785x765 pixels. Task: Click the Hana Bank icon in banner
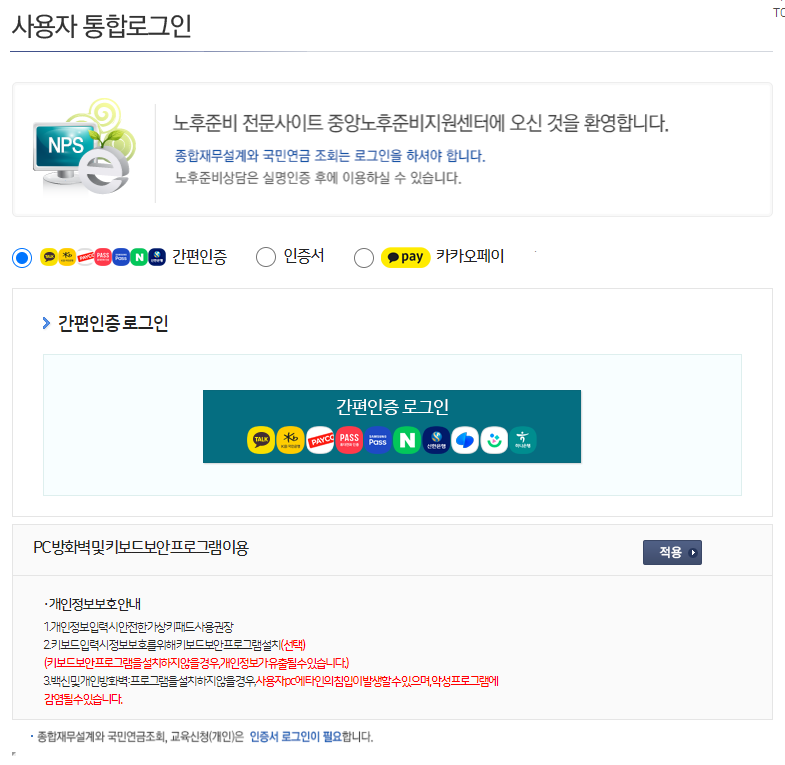coord(523,440)
